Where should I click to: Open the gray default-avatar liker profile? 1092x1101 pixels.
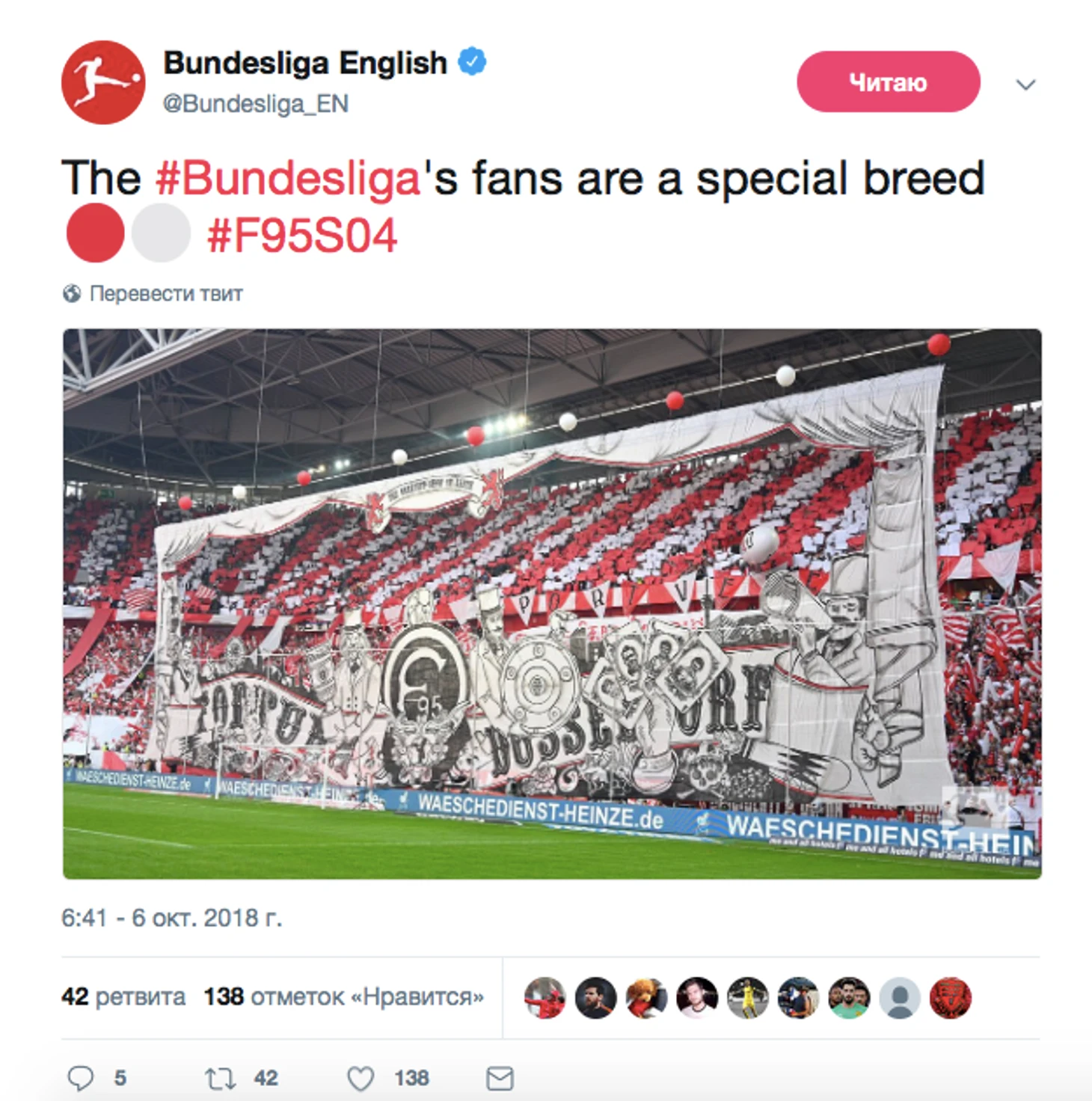(899, 998)
